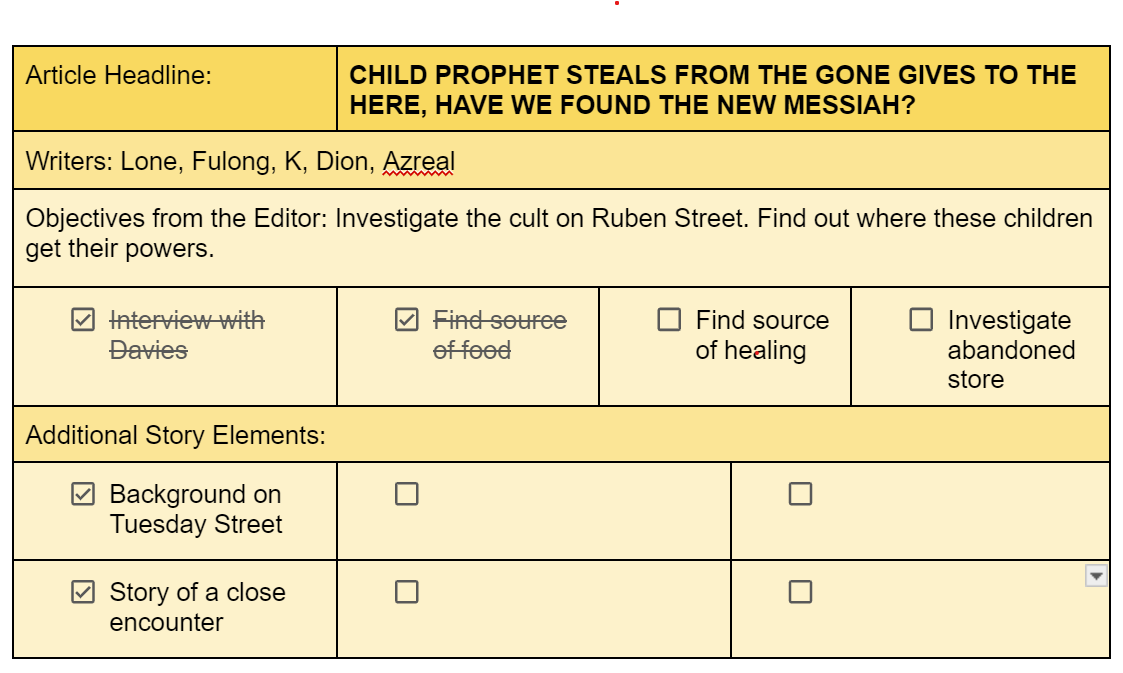Viewport: 1123px width, 673px height.
Task: Check the empty right checkbox in Background row
Action: 800,493
